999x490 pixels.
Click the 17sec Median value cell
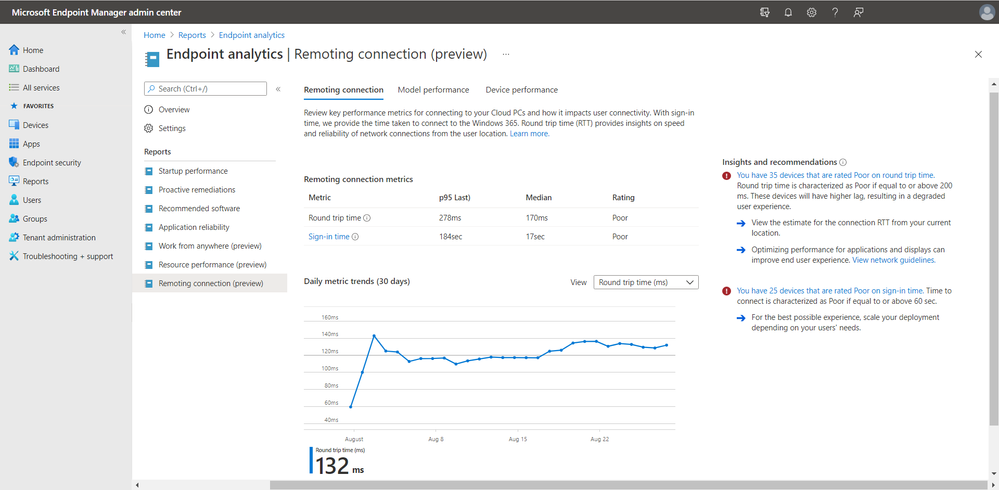(536, 236)
